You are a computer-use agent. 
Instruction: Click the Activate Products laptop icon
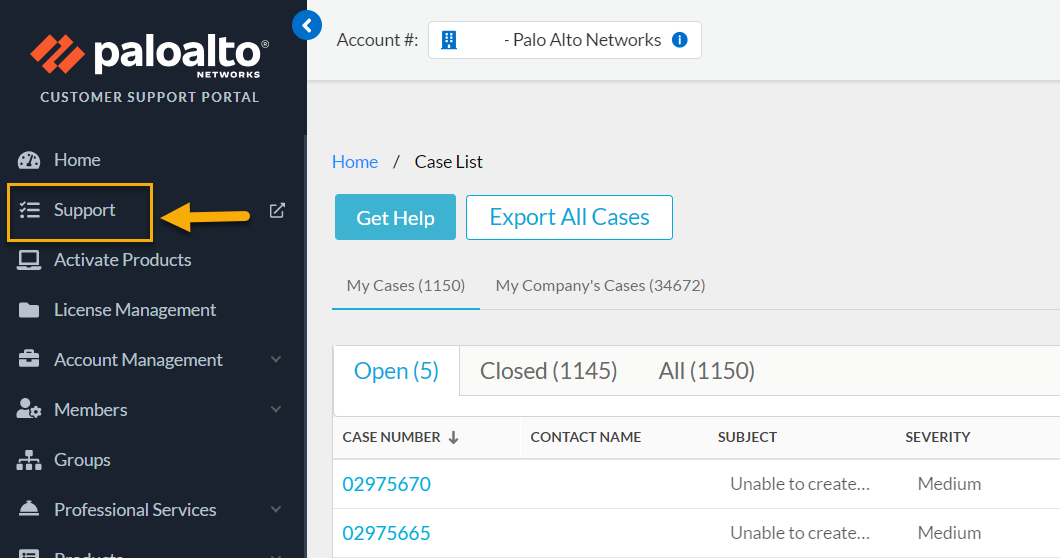click(29, 260)
